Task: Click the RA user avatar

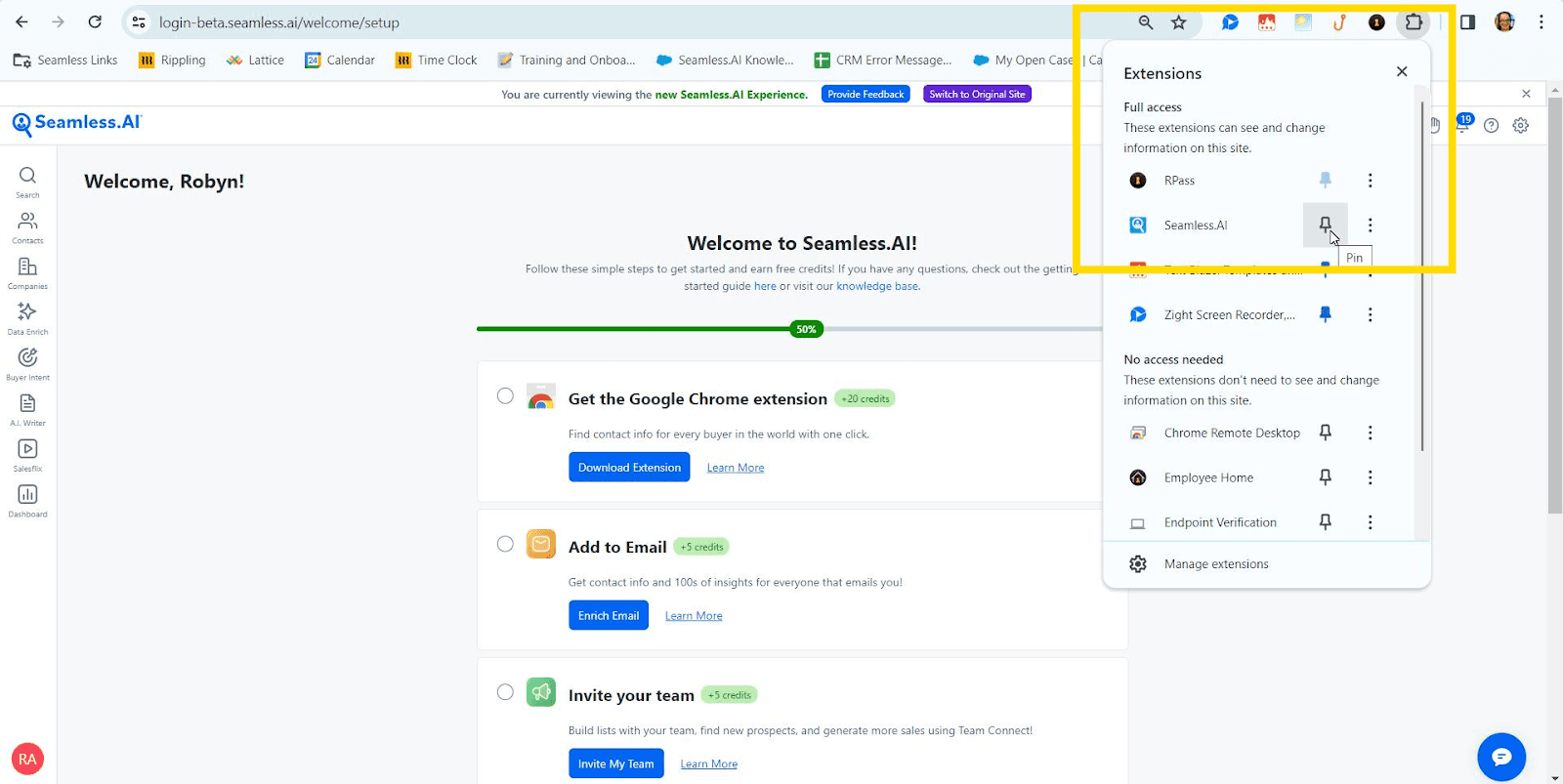Action: tap(27, 759)
